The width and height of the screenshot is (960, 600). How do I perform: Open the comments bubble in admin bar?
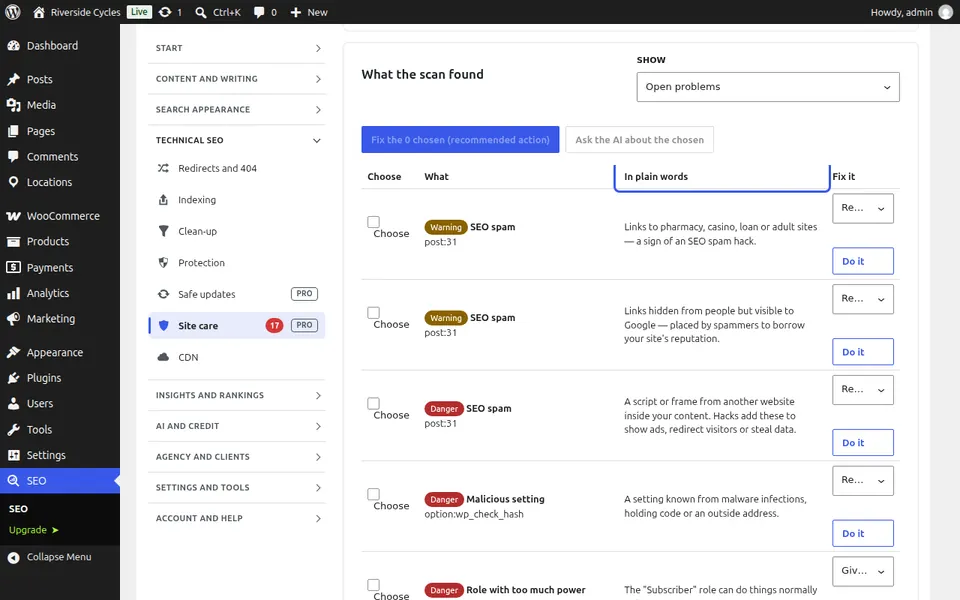pos(259,12)
